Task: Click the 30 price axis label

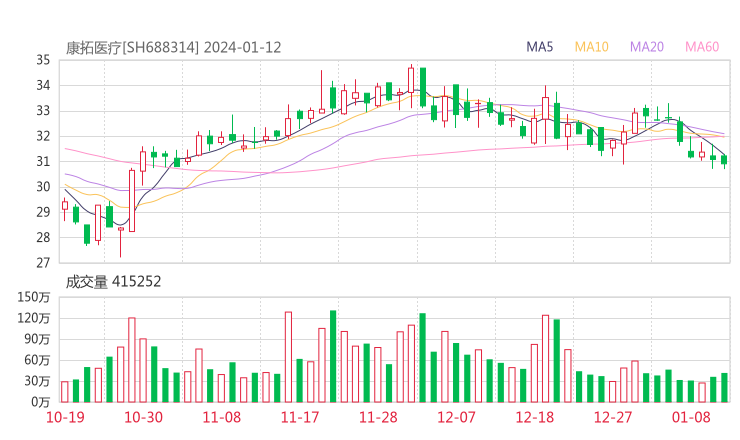Action: tap(43, 187)
